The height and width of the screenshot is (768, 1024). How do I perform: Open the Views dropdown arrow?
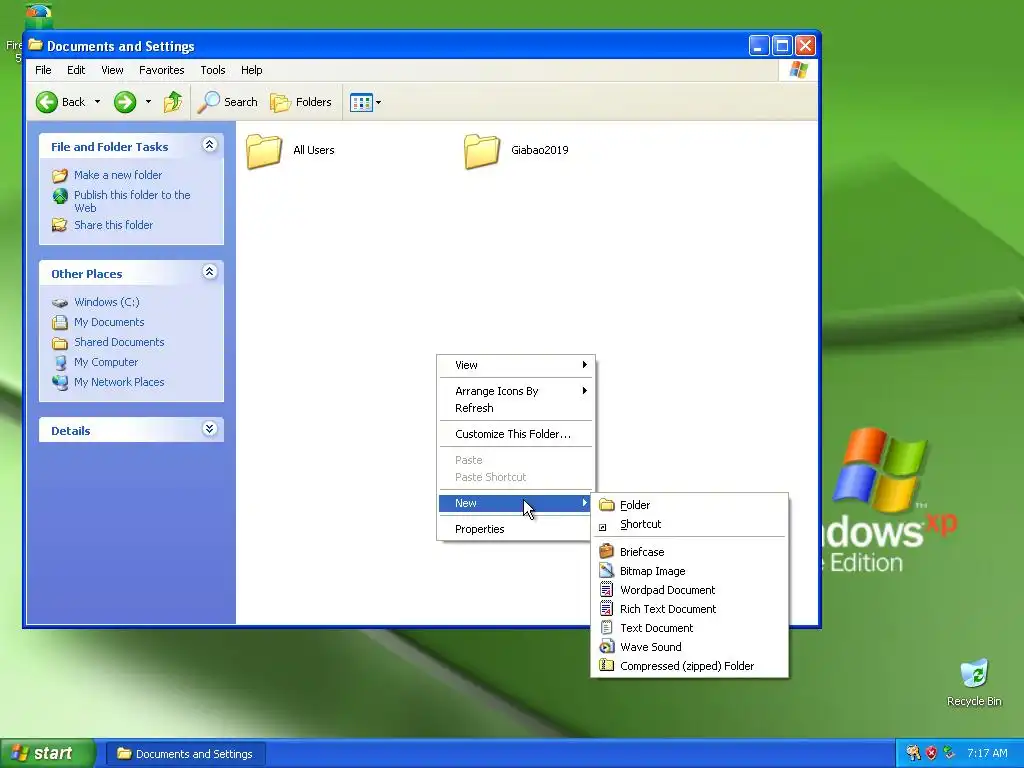pyautogui.click(x=378, y=103)
